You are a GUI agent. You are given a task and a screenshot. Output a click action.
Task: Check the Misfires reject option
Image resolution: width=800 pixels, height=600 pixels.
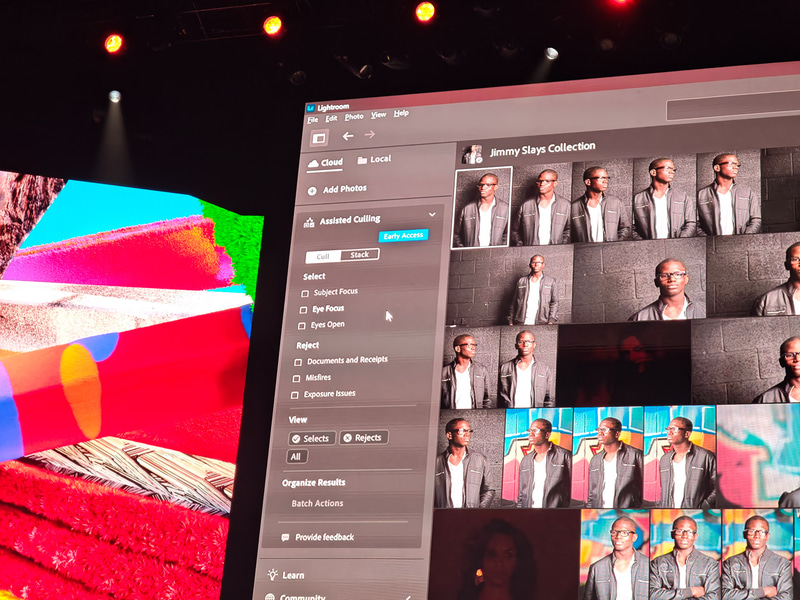pos(296,379)
